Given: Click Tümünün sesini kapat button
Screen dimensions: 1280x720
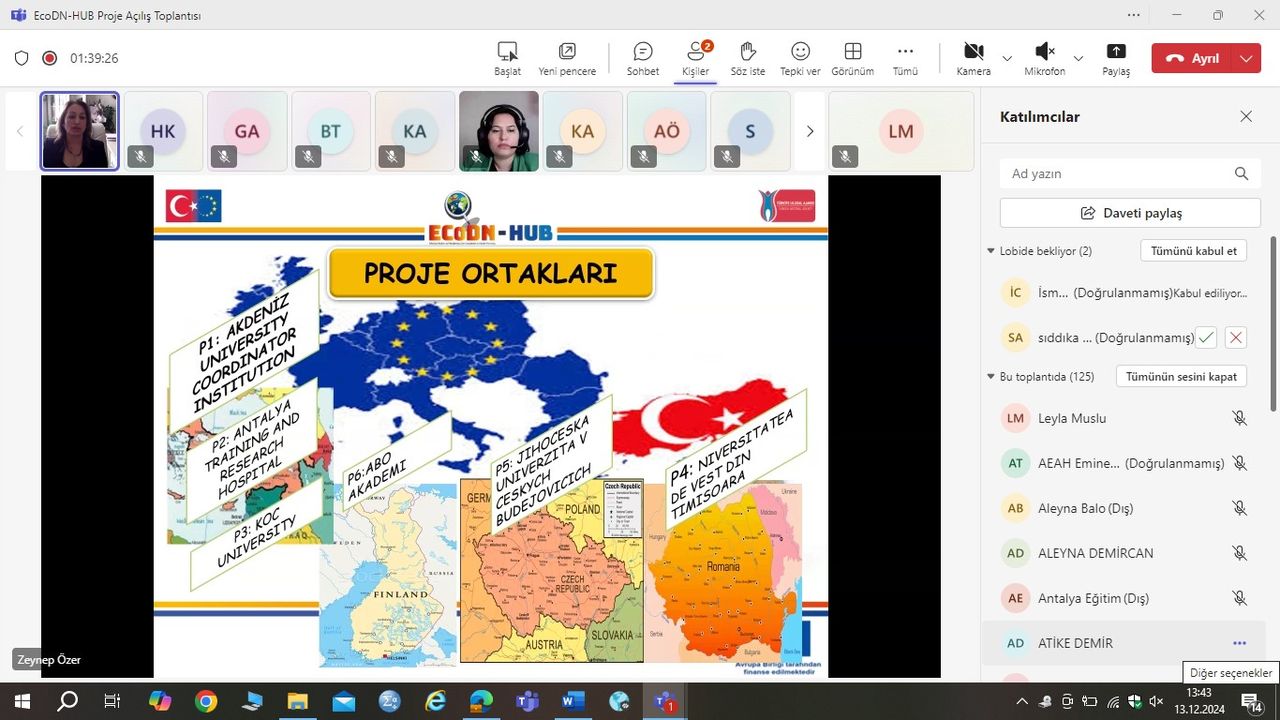Looking at the screenshot, I should coord(1182,377).
